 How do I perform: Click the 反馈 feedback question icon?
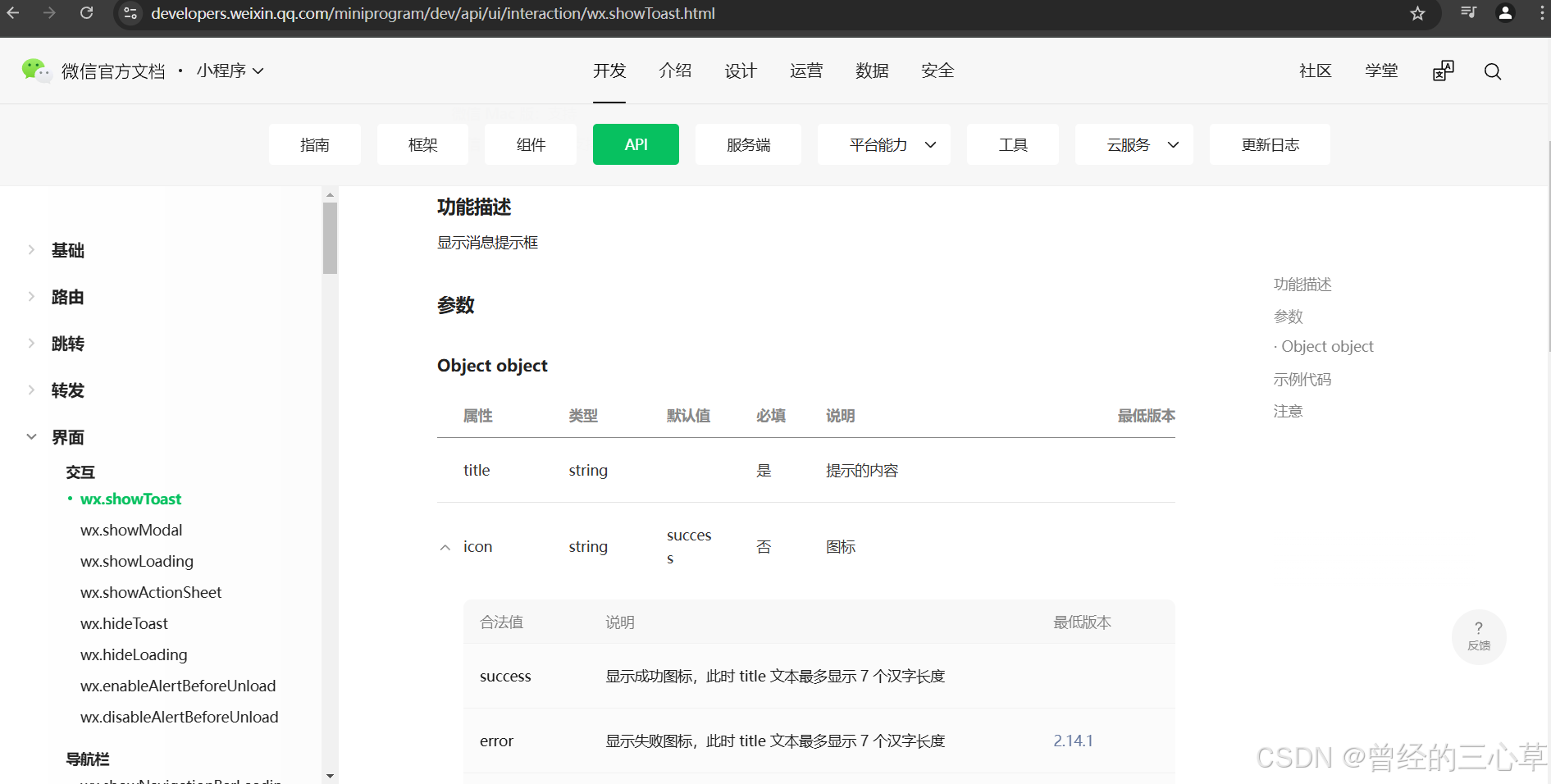click(1479, 636)
